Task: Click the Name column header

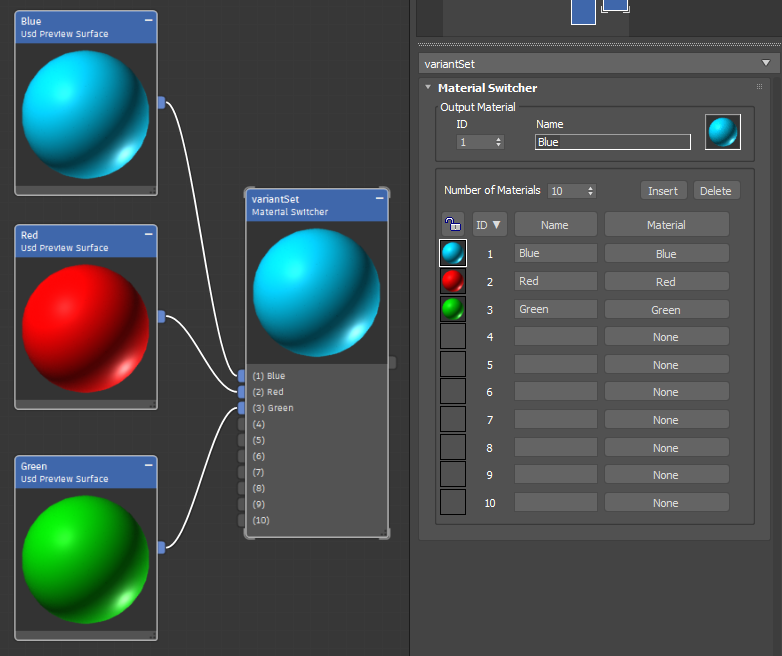Action: [556, 224]
